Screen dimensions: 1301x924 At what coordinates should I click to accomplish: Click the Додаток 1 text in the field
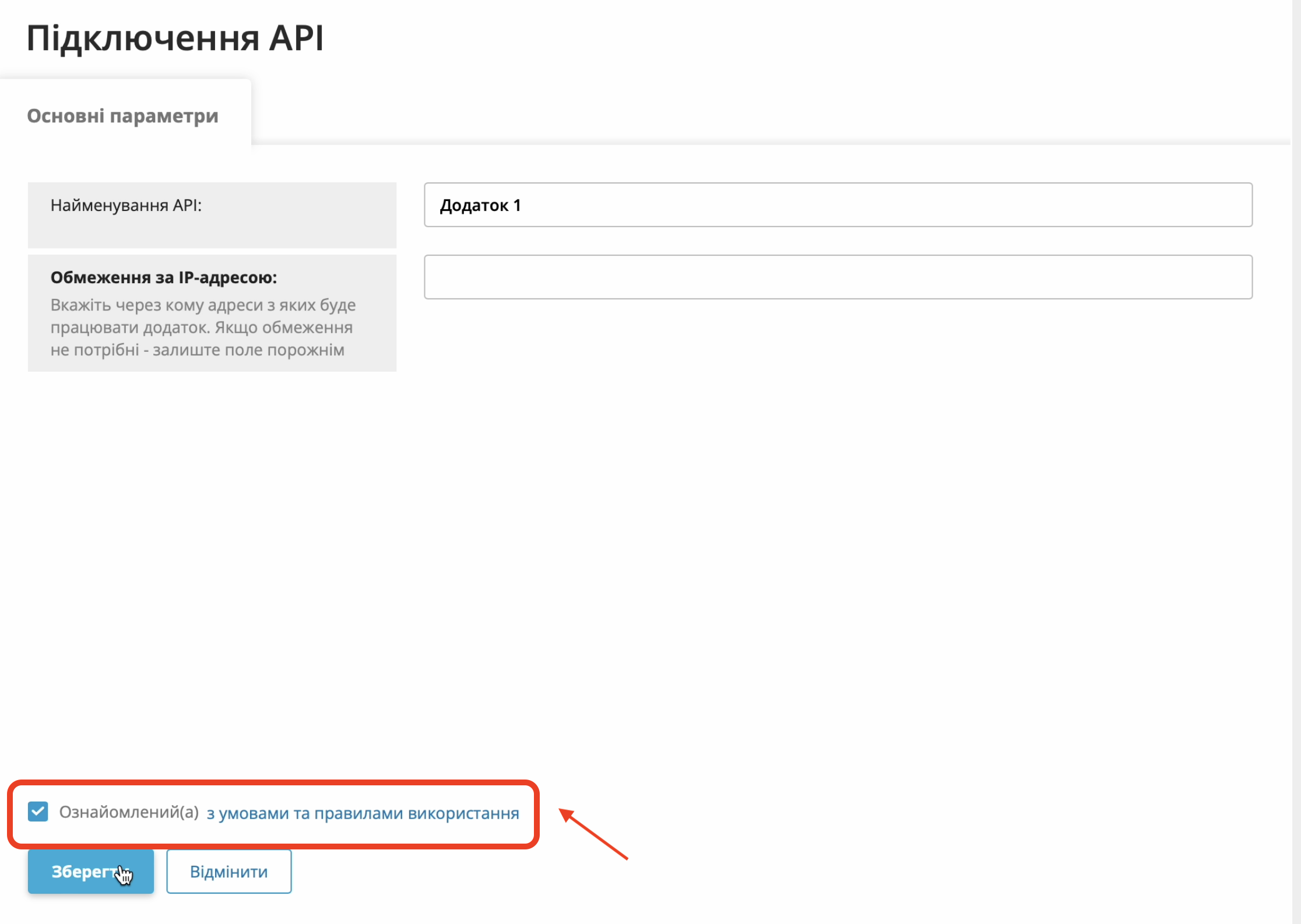480,205
